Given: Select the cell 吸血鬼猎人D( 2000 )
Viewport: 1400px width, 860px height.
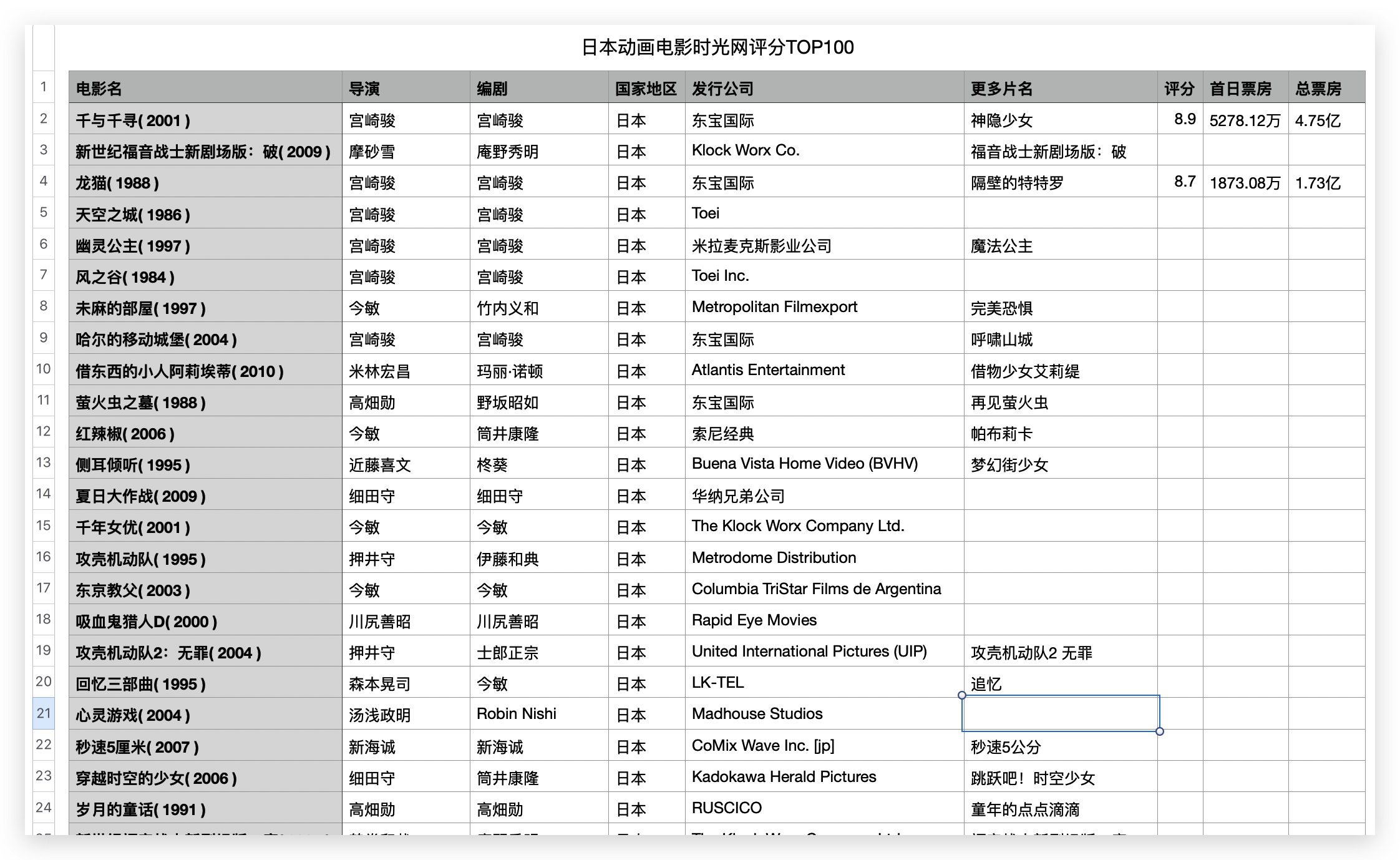Looking at the screenshot, I should click(x=205, y=620).
